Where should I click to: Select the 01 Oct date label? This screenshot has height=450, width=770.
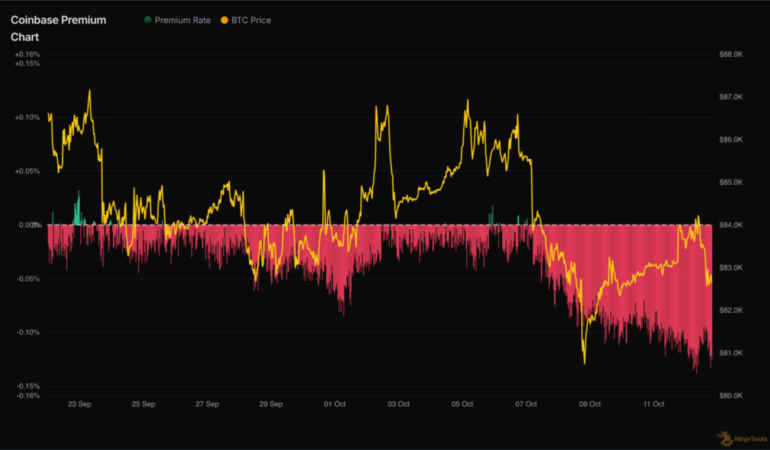coord(334,404)
